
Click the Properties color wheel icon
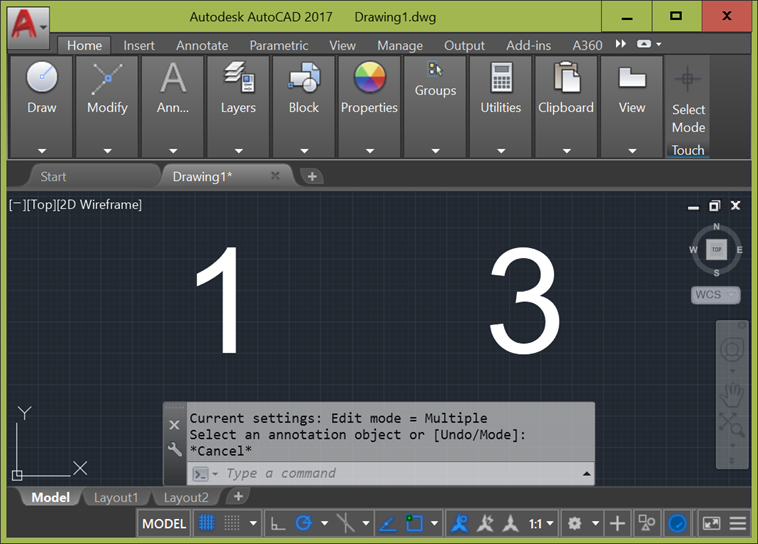[x=369, y=78]
